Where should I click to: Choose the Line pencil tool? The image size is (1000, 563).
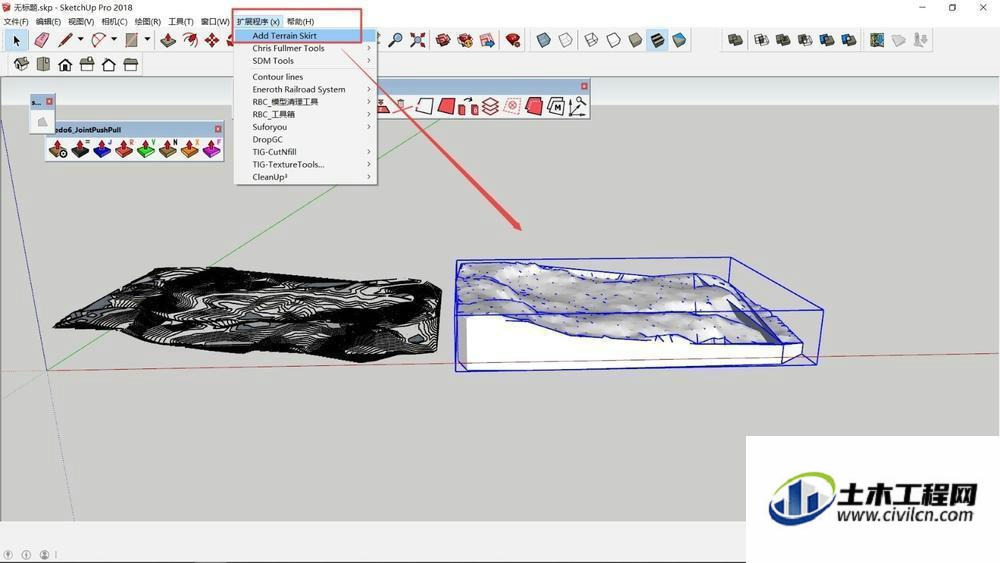tap(65, 40)
